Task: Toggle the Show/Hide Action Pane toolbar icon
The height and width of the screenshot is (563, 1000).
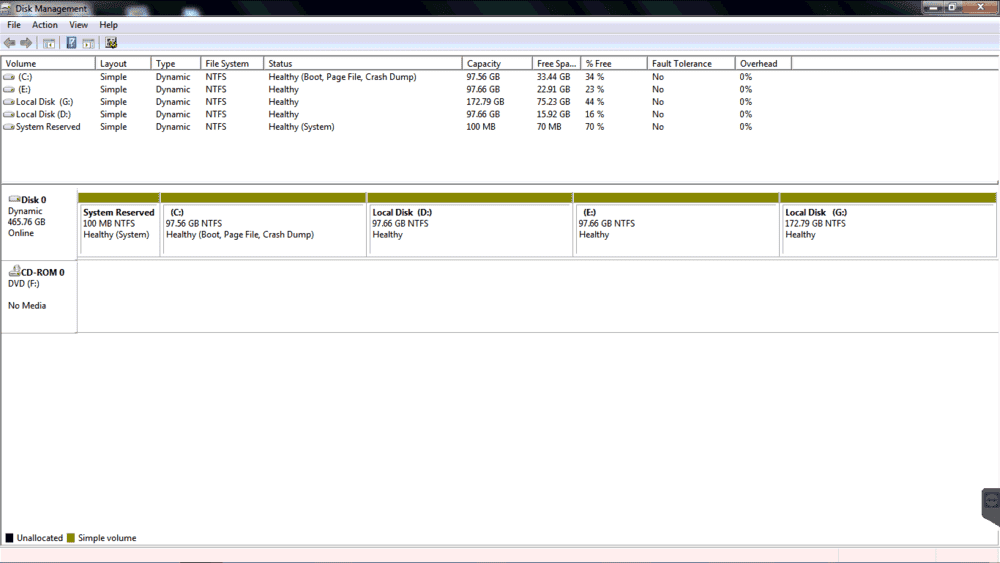Action: (x=88, y=43)
